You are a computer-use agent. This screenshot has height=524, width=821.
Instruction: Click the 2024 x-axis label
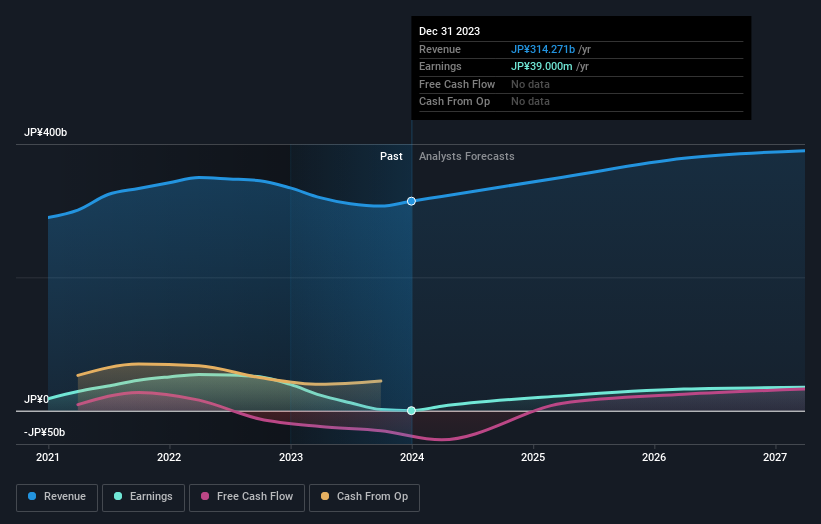[412, 458]
